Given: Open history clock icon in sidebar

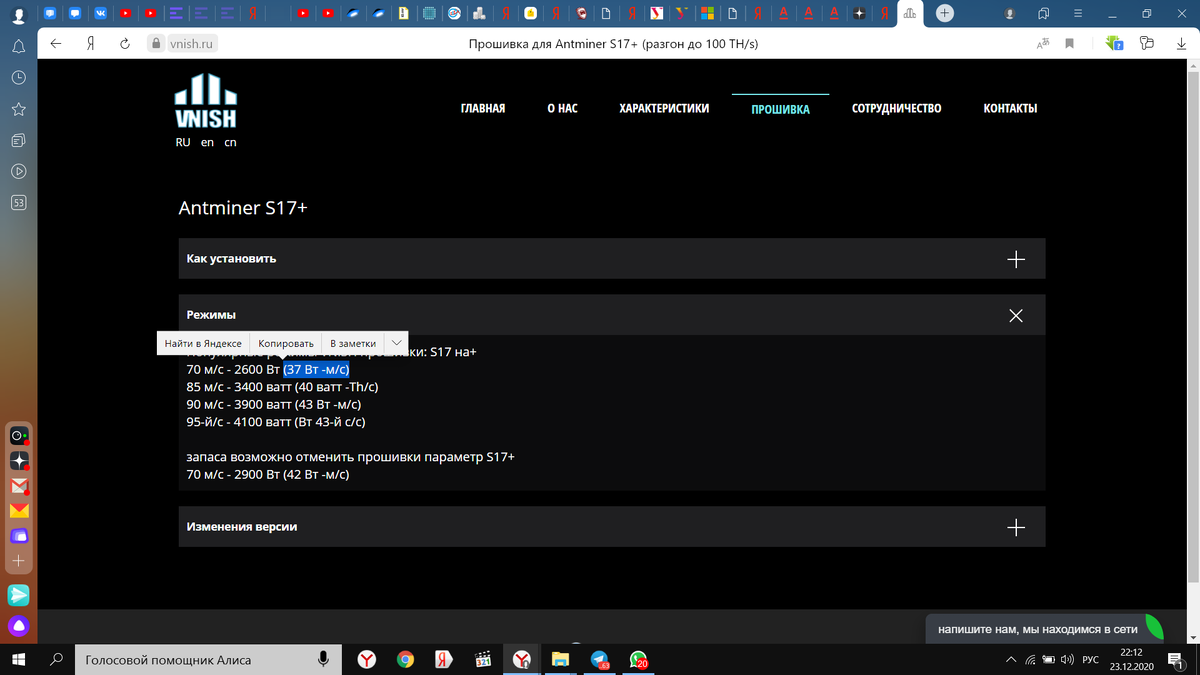Looking at the screenshot, I should [18, 77].
